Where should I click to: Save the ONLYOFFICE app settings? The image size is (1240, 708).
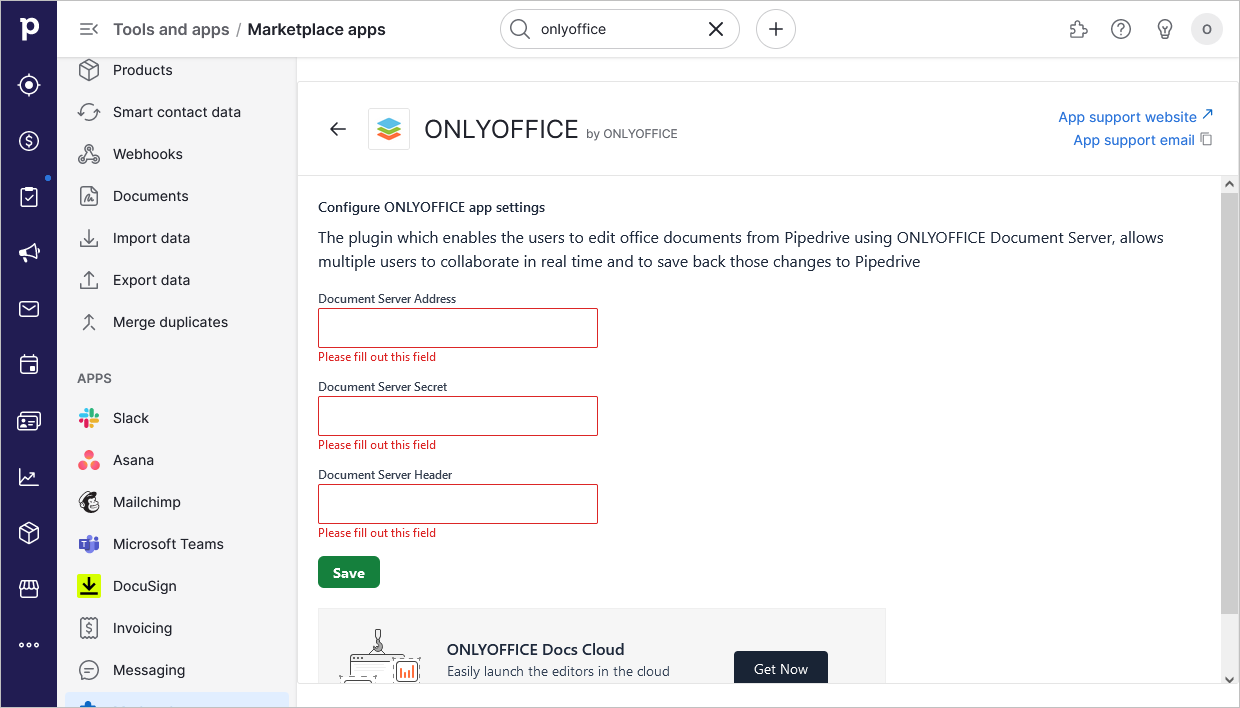click(x=348, y=571)
